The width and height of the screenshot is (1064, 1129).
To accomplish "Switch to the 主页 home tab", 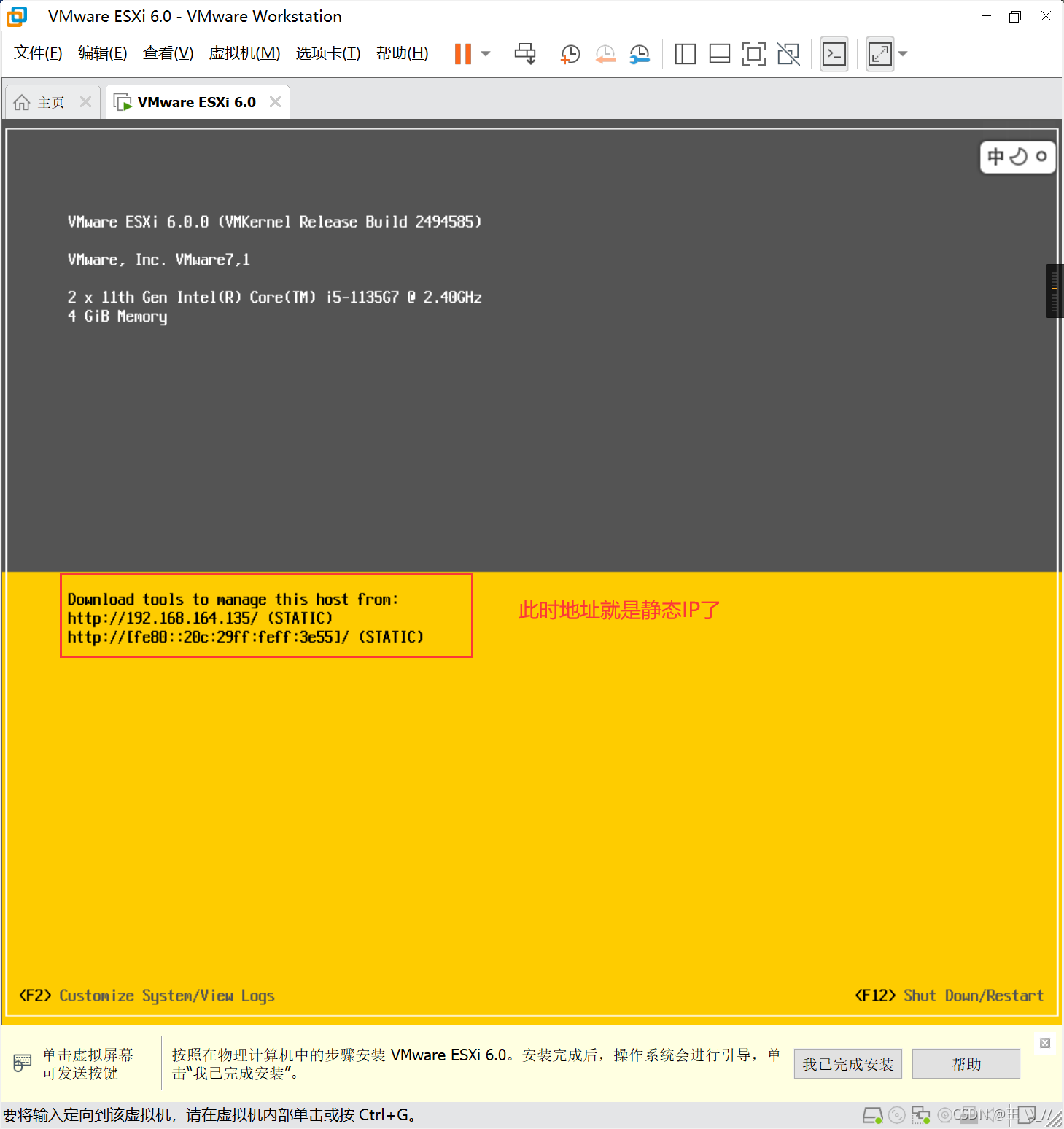I will point(51,103).
